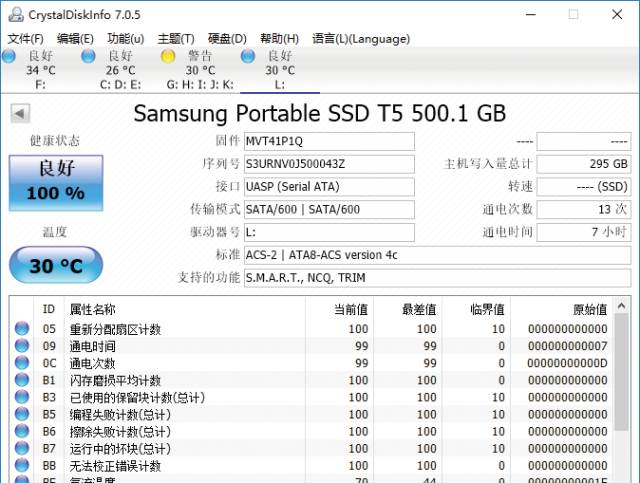Click the status orb for attribute BB
640x483 pixels.
click(21, 466)
